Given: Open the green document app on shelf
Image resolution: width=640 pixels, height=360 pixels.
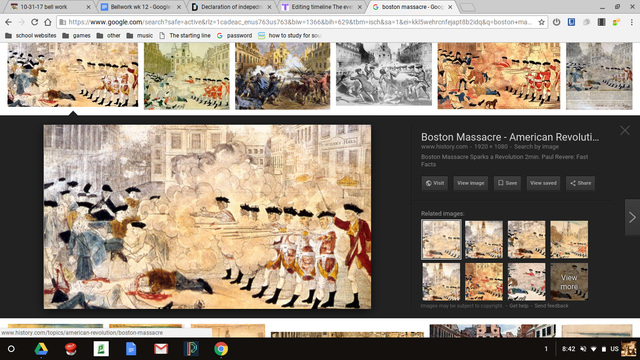Looking at the screenshot, I should tap(101, 349).
